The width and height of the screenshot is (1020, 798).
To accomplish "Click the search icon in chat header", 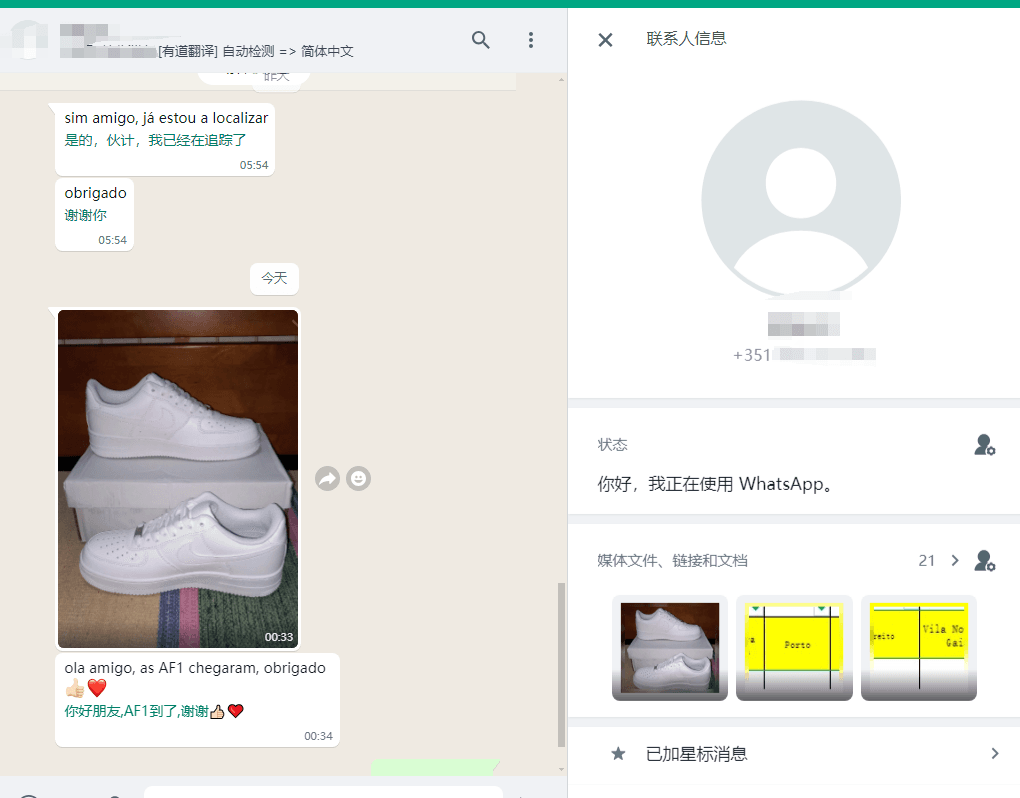I will pos(481,40).
